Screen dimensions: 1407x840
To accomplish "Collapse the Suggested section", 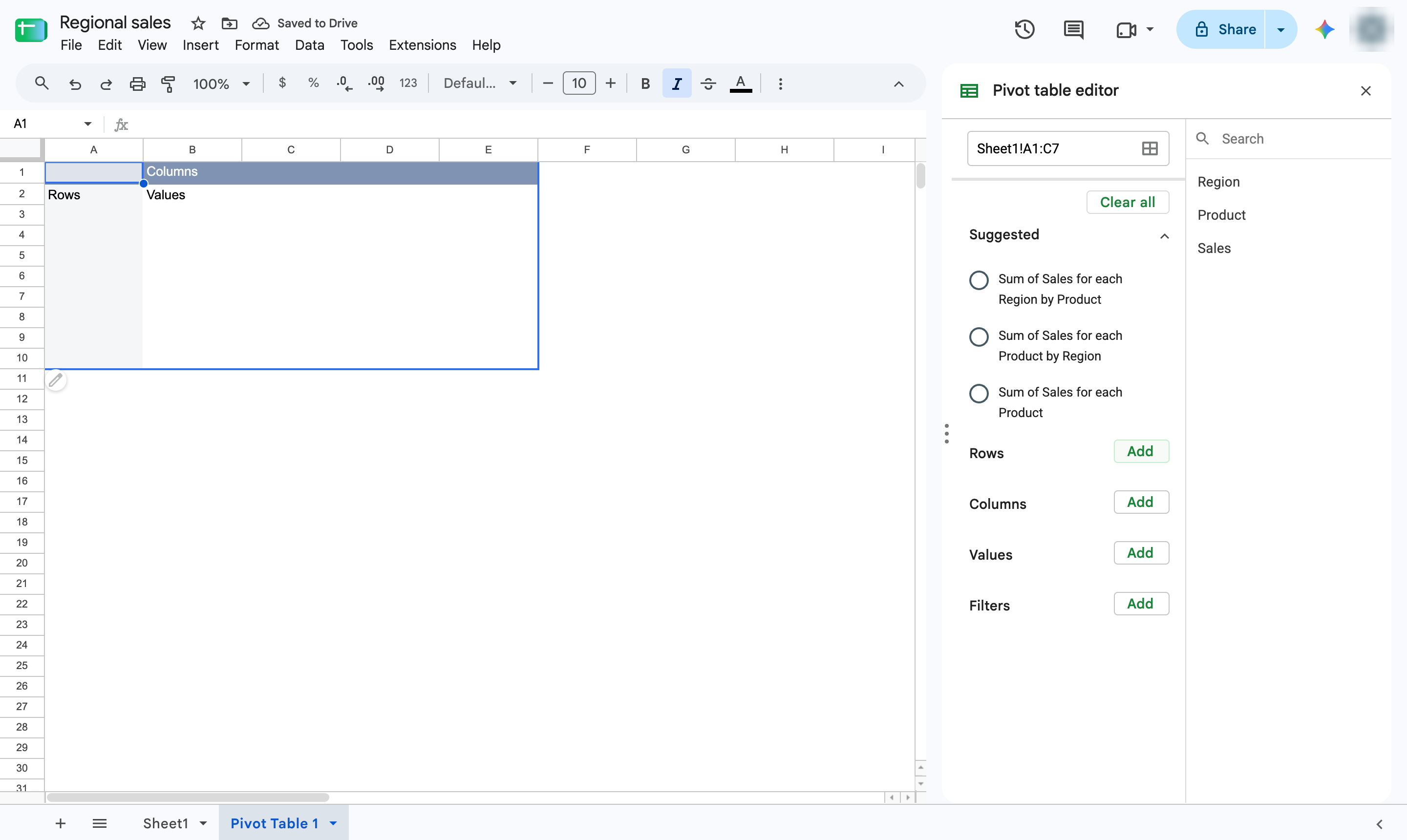I will (x=1164, y=236).
